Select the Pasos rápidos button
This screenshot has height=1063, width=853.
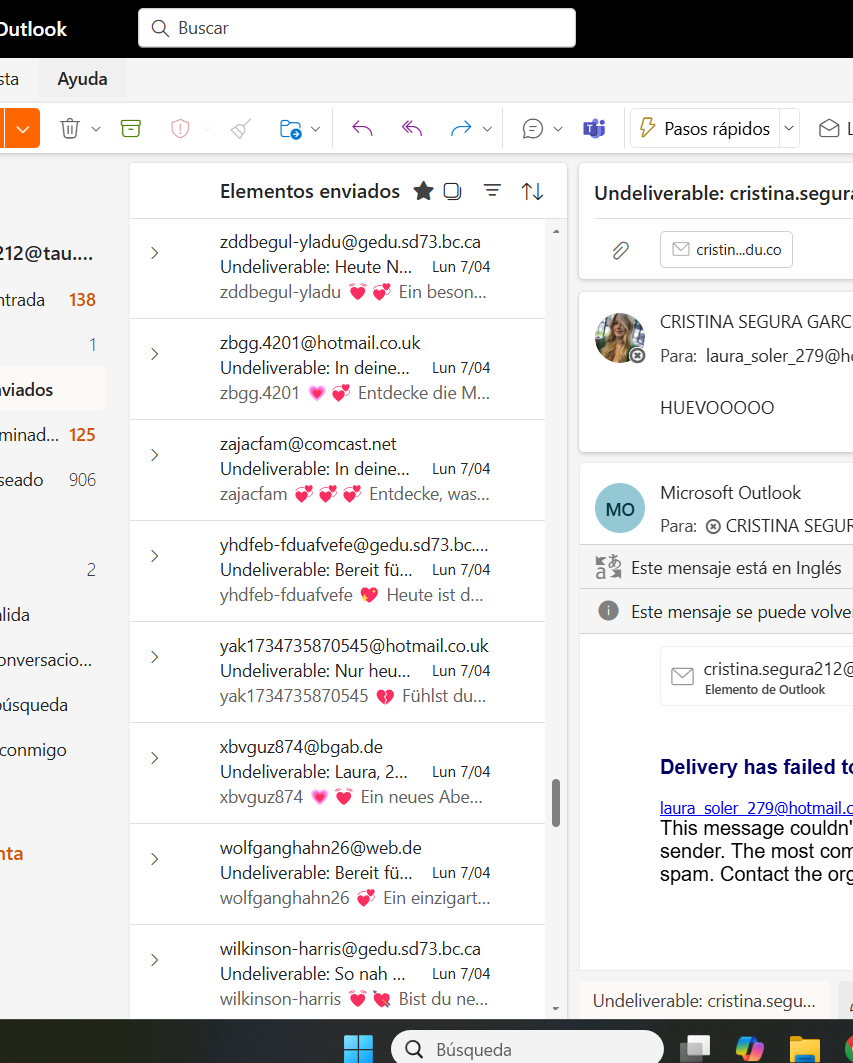[x=705, y=128]
